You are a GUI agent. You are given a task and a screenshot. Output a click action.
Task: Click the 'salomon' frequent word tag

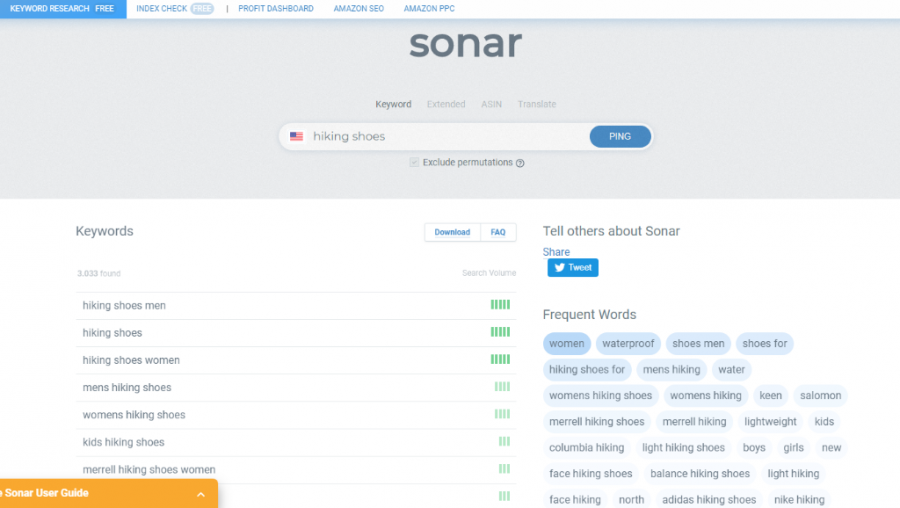coord(820,395)
